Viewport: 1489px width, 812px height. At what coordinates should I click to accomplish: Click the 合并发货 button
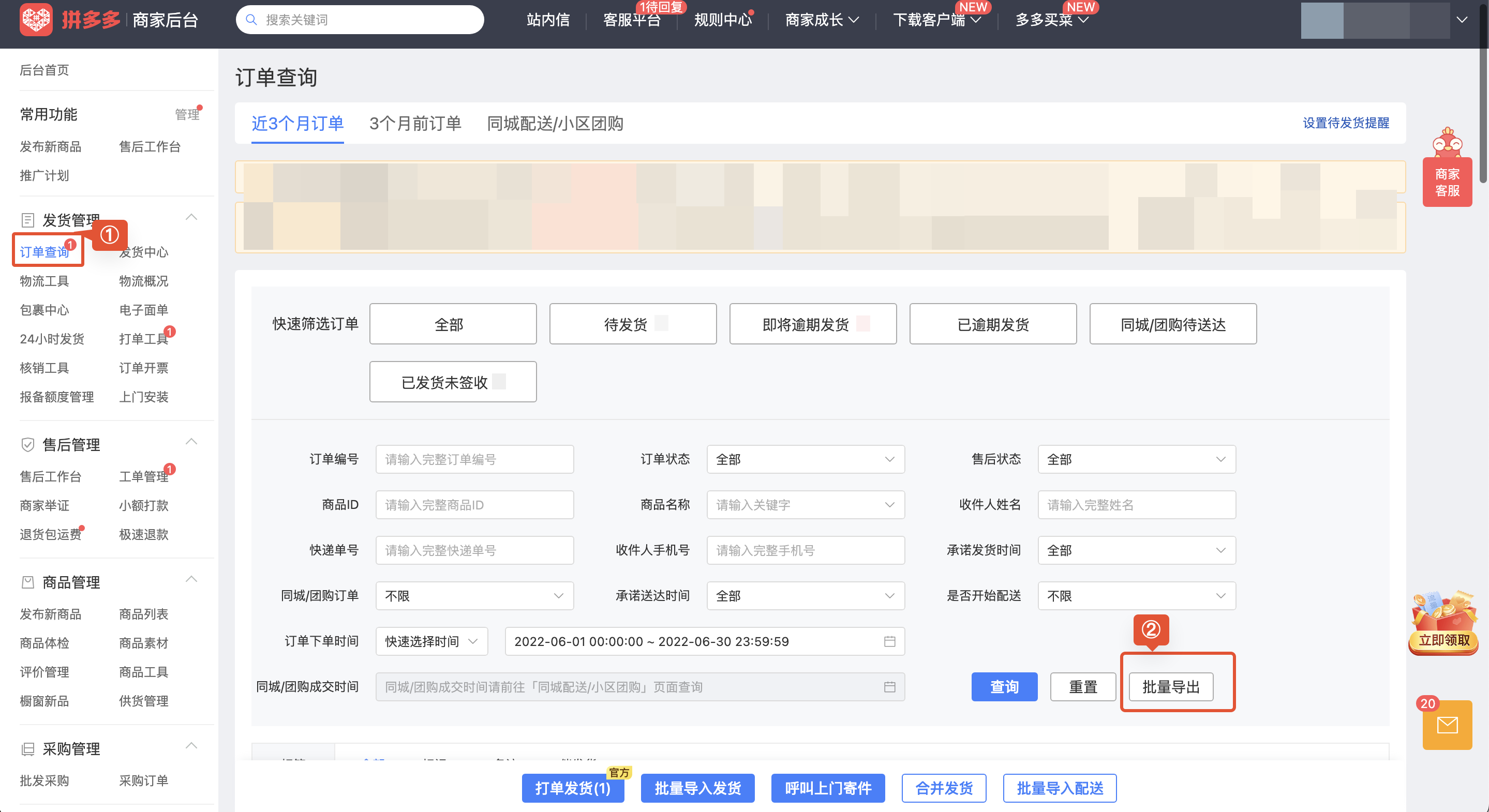click(944, 788)
